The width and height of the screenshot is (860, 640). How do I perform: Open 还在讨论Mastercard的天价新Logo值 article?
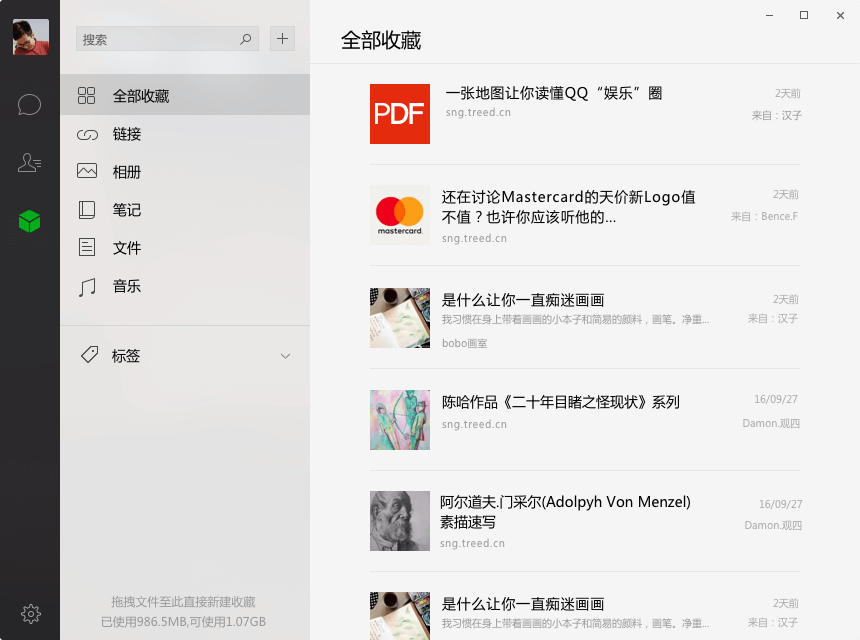tap(568, 207)
